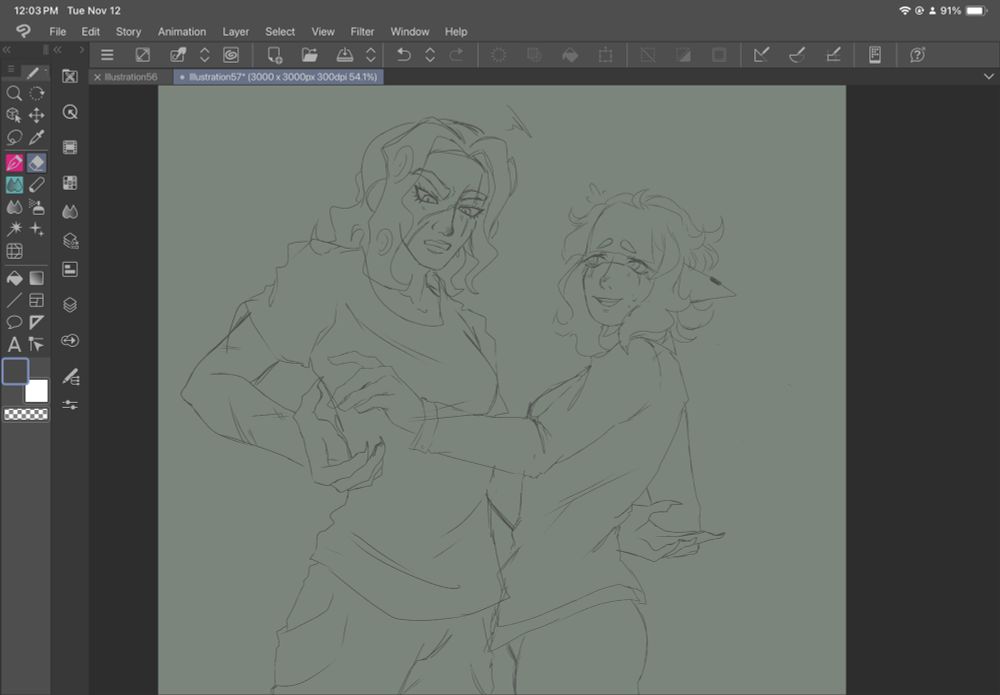Click the Clip Studio spiral icon
The image size is (1000, 695).
click(231, 55)
